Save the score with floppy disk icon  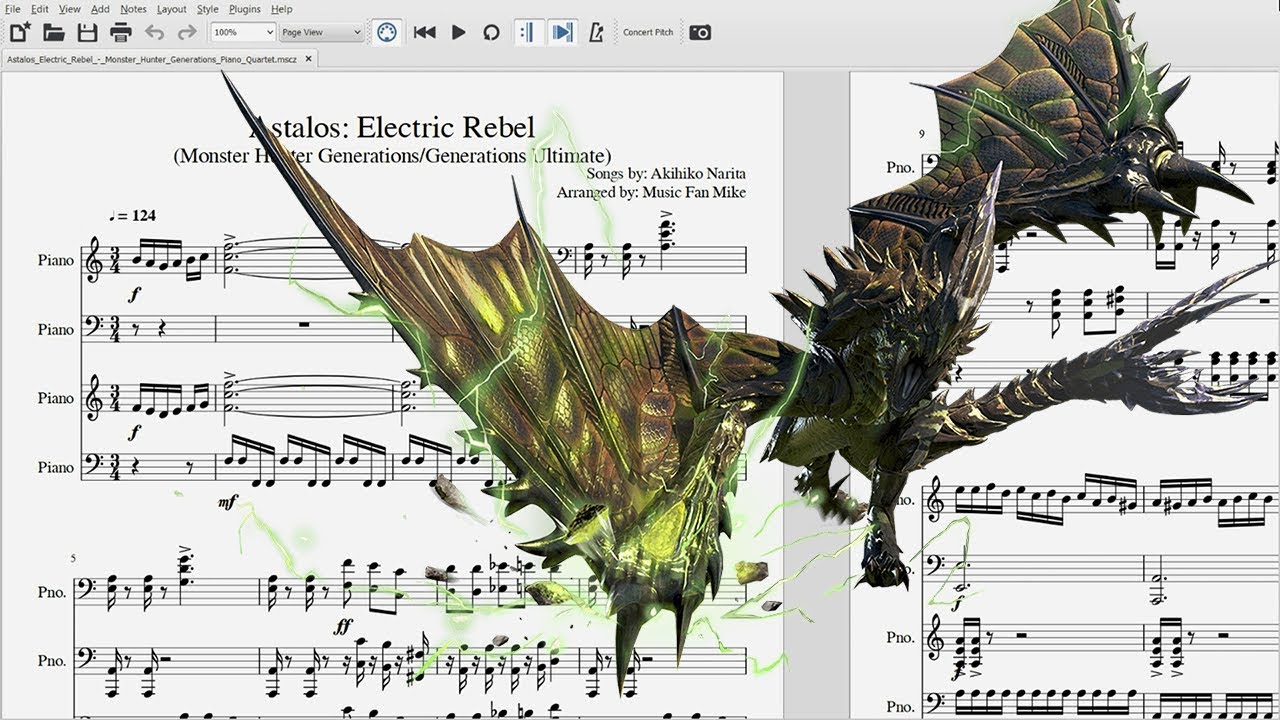point(87,32)
